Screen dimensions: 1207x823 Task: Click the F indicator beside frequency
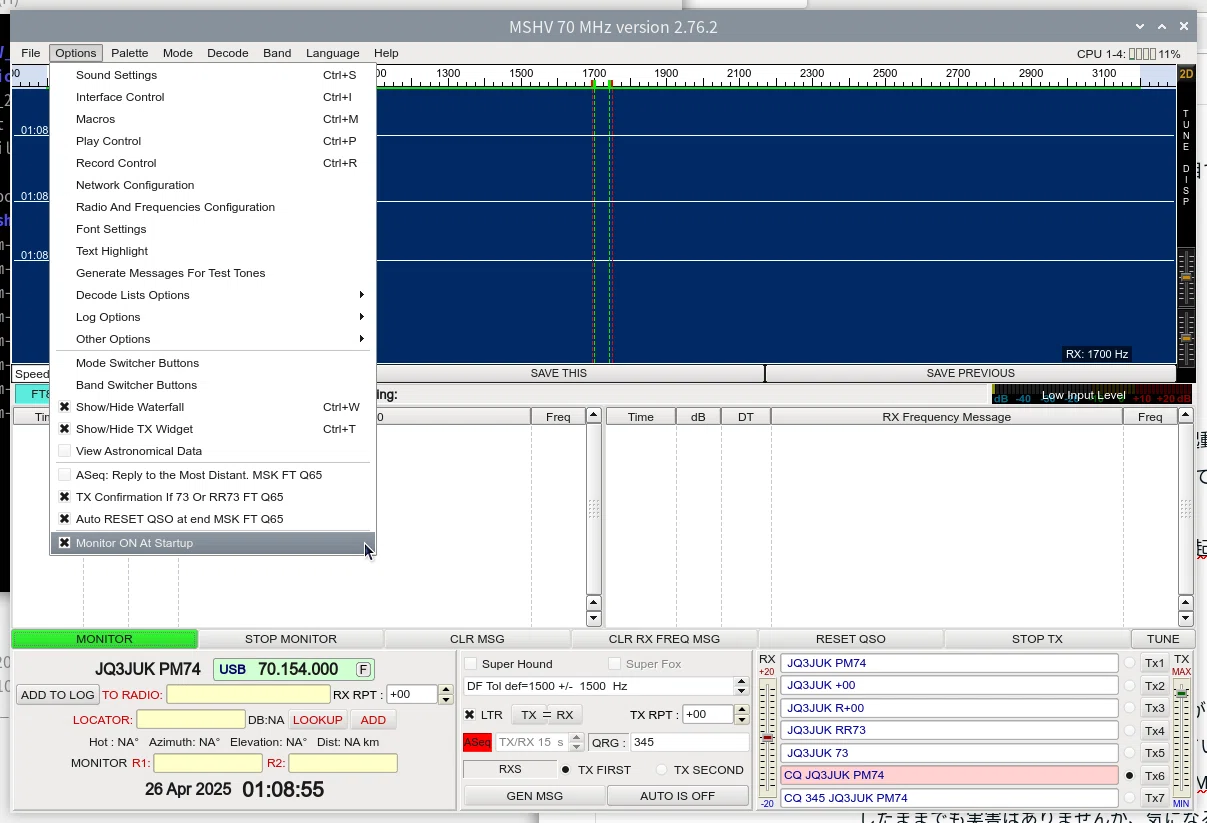(x=363, y=669)
